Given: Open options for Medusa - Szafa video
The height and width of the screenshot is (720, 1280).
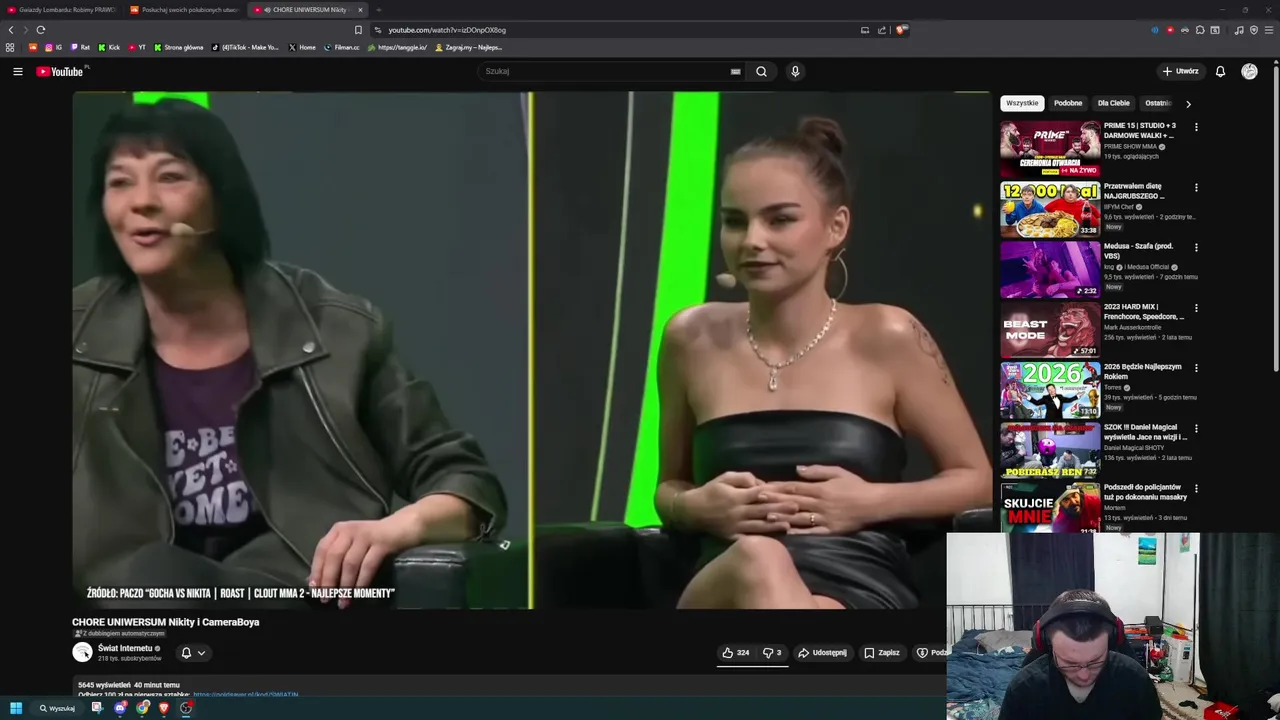Looking at the screenshot, I should [x=1196, y=247].
